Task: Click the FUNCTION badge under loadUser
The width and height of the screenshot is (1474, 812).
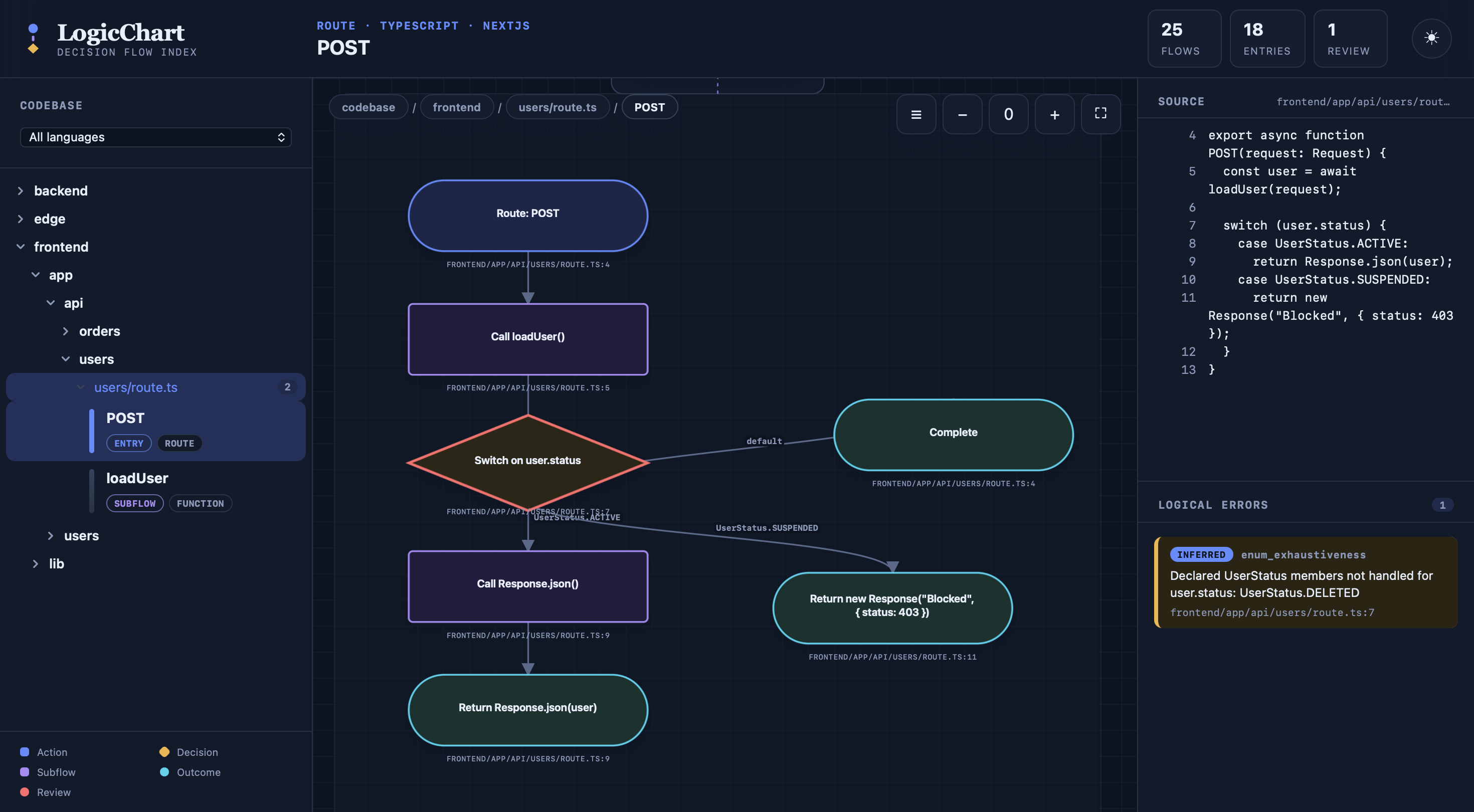Action: 200,504
